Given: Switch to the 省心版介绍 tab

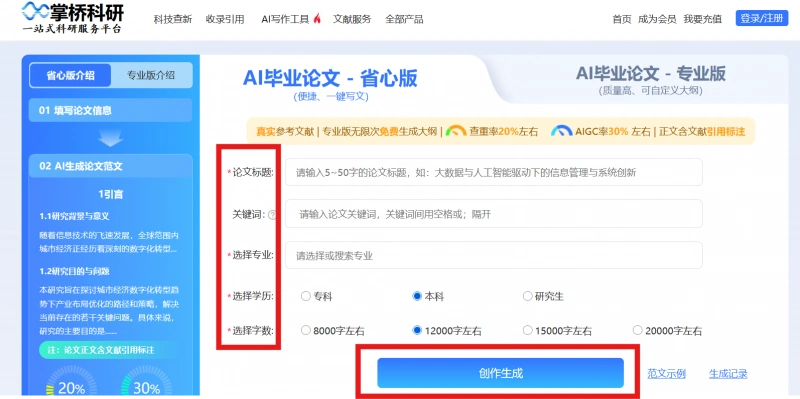Looking at the screenshot, I should click(x=70, y=76).
